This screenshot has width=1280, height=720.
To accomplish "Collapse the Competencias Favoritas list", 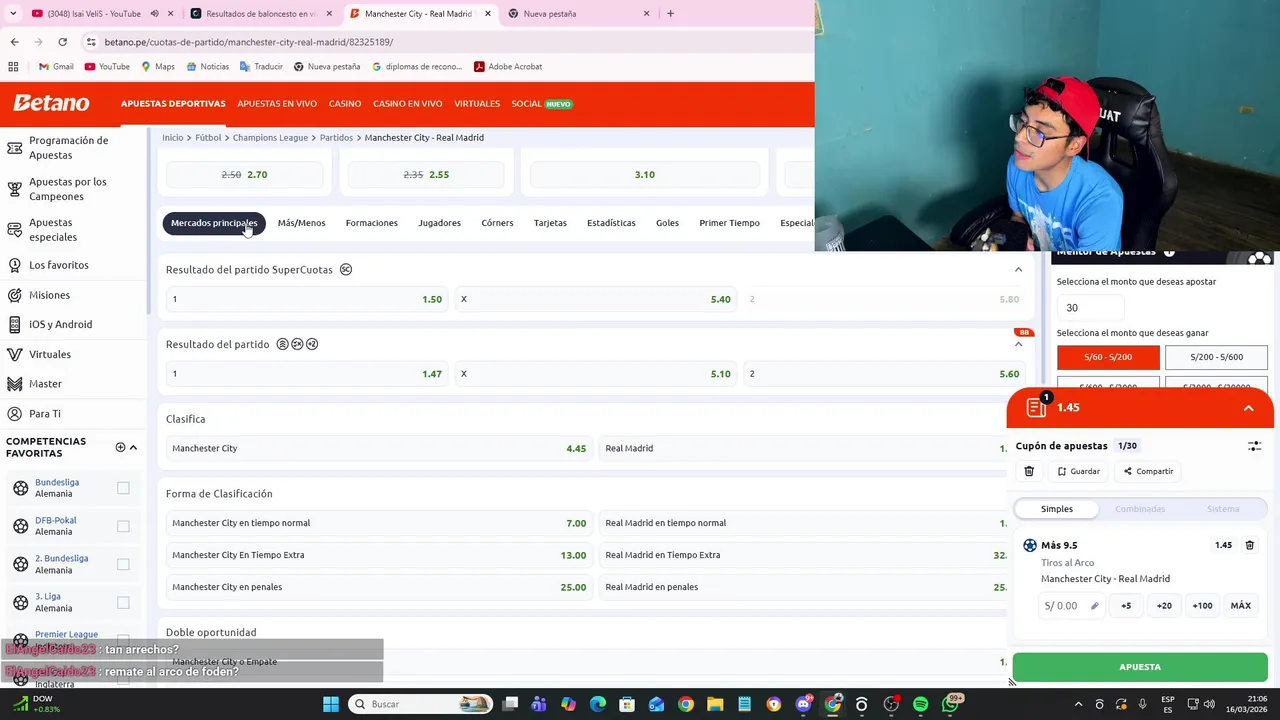I will click(x=133, y=447).
